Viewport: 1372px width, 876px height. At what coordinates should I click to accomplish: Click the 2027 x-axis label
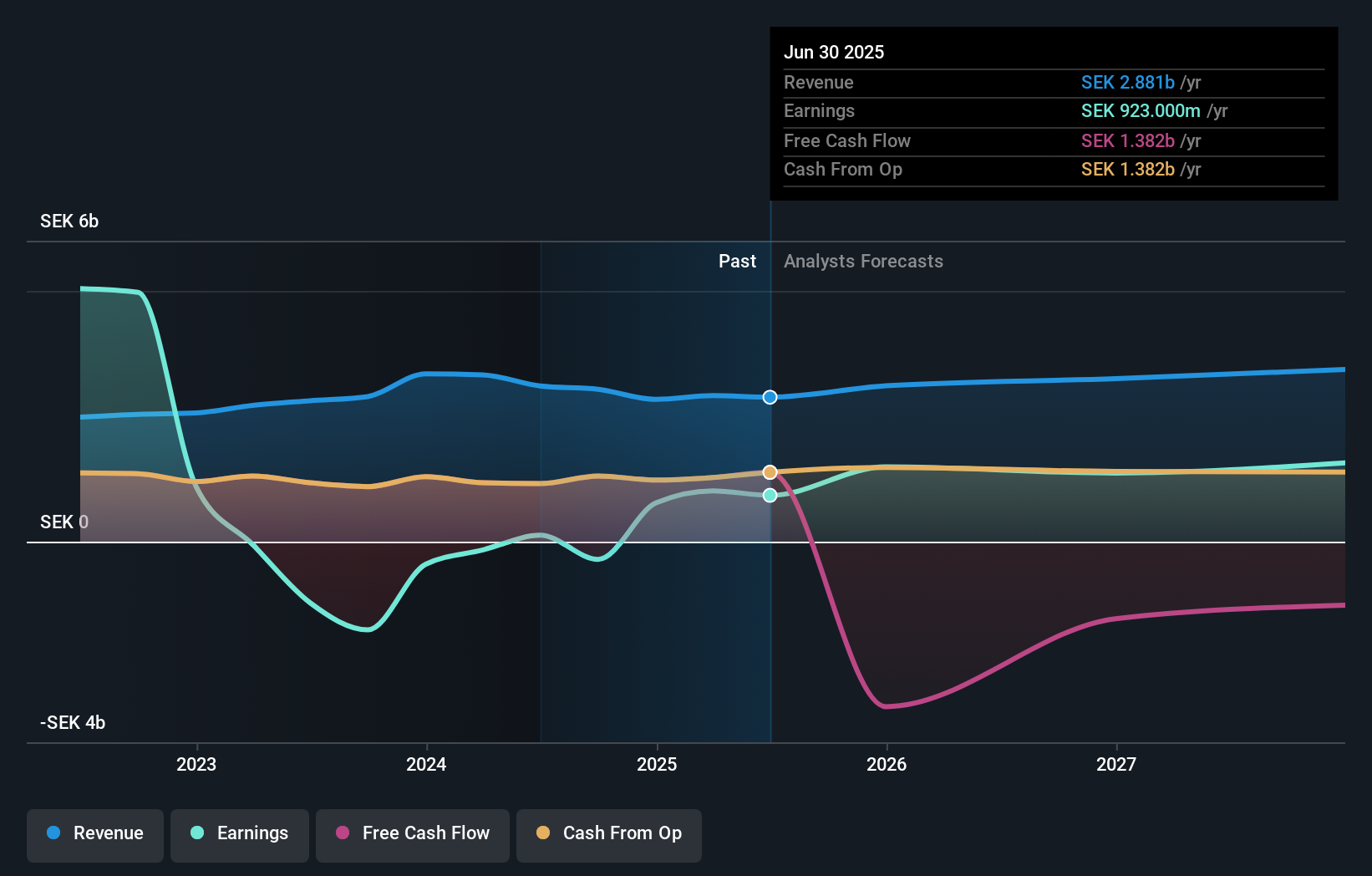(1116, 764)
